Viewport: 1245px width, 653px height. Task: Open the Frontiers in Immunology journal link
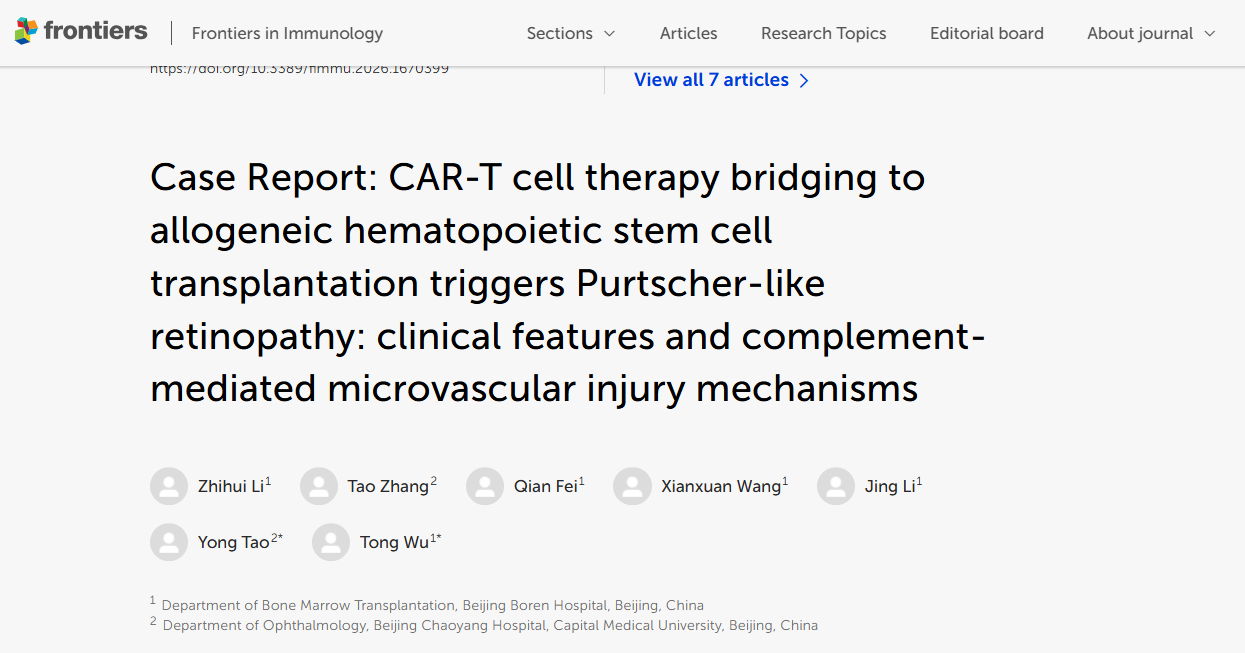coord(287,33)
